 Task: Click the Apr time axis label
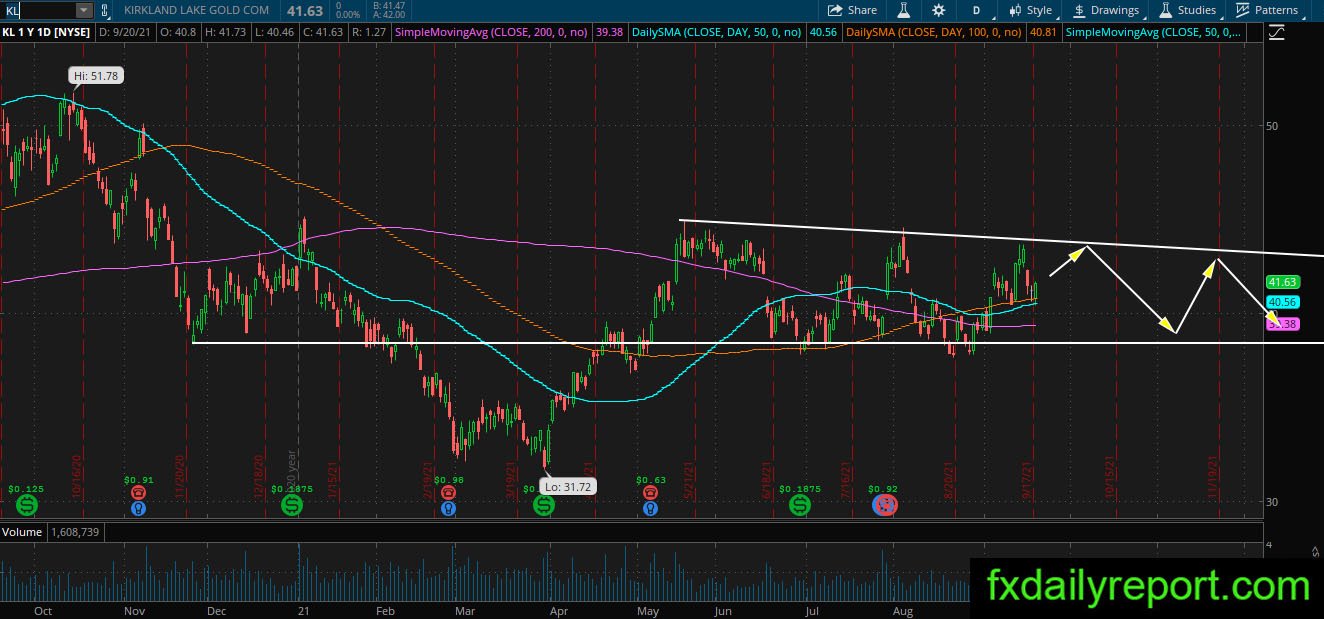(x=559, y=609)
